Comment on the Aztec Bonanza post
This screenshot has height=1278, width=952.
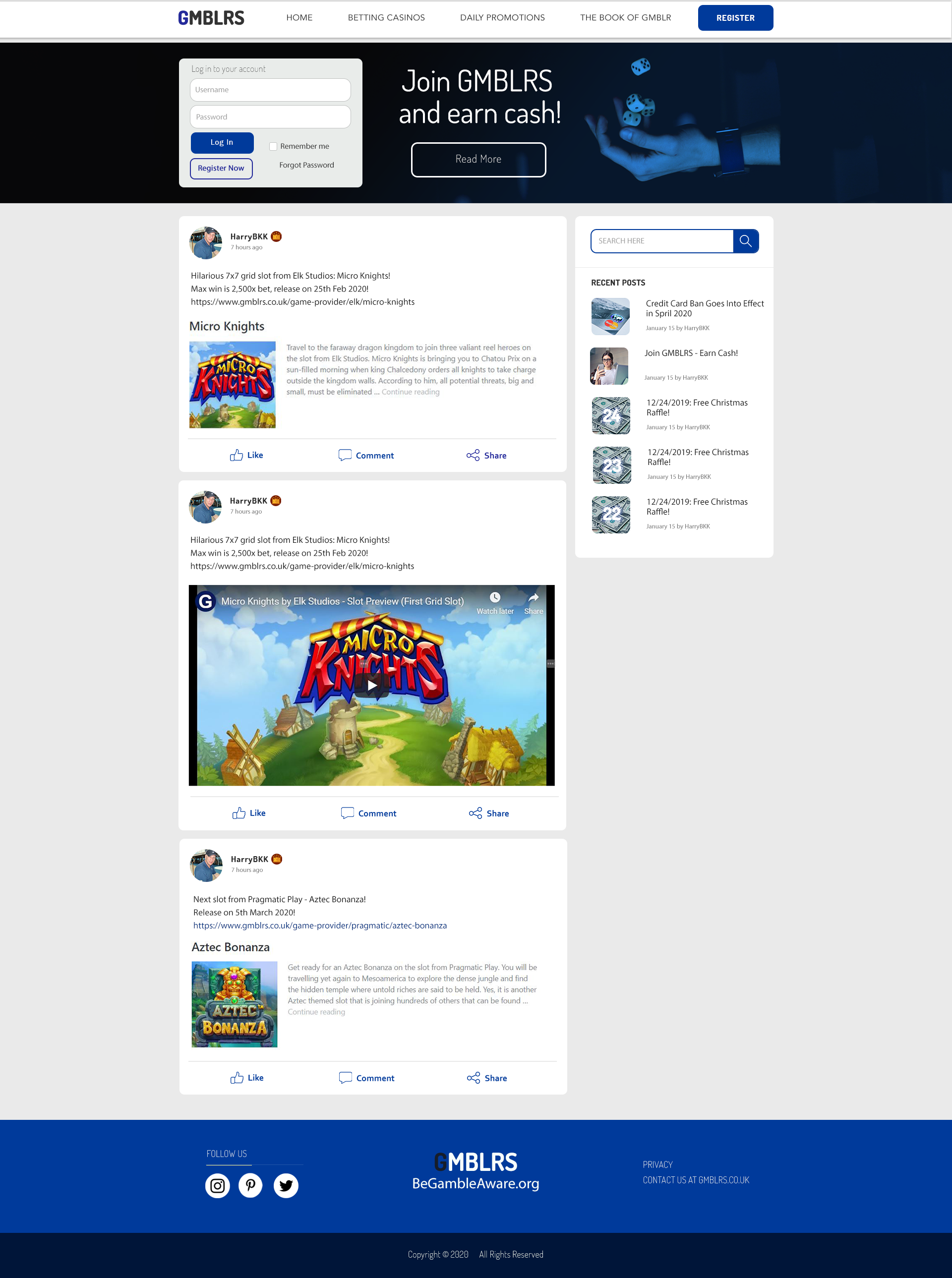(x=366, y=1078)
